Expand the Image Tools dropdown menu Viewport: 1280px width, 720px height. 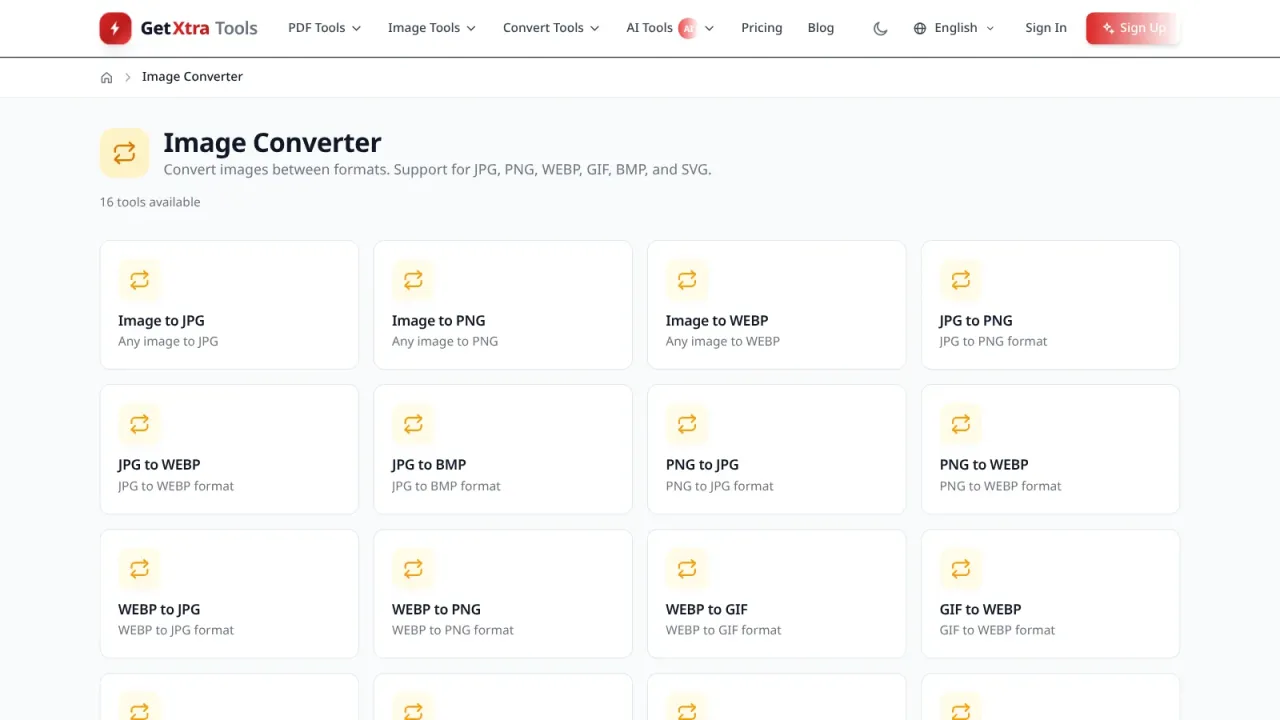[432, 28]
